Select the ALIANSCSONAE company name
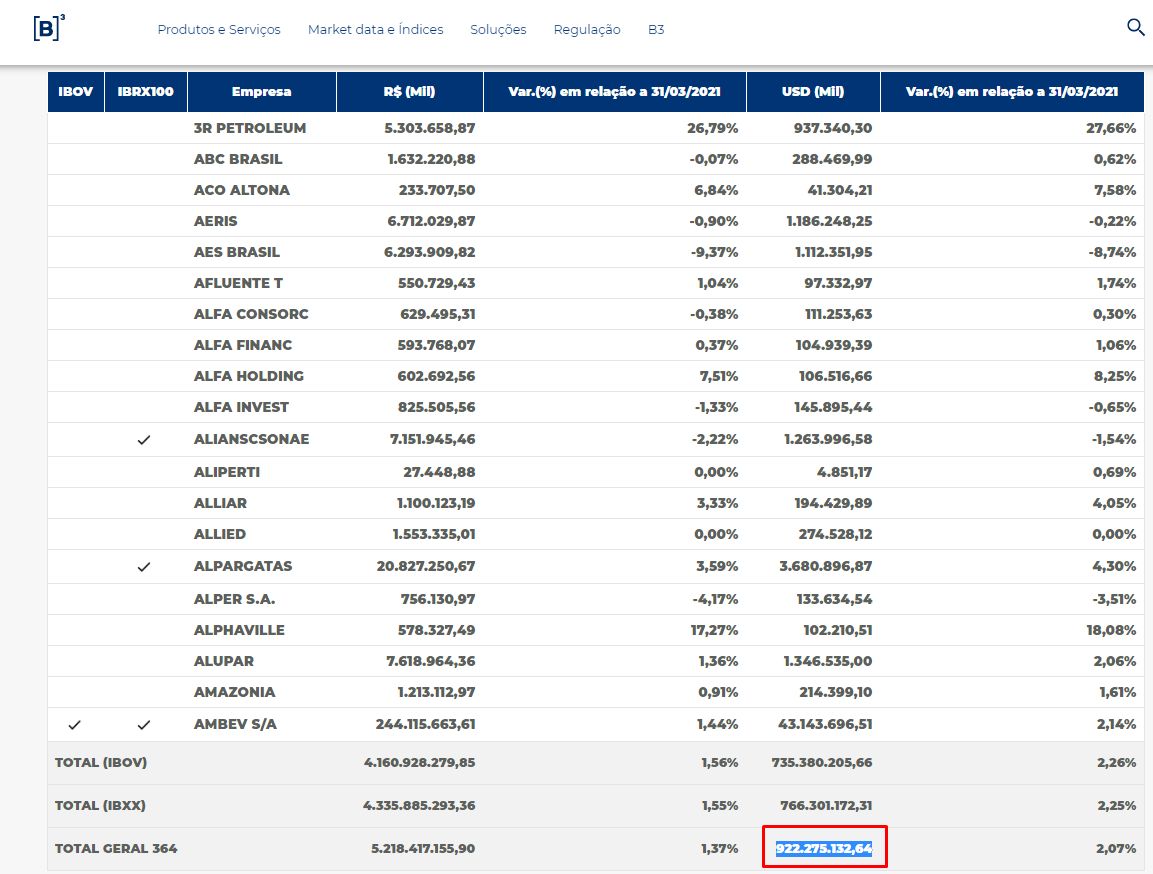The height and width of the screenshot is (874, 1153). (x=251, y=440)
